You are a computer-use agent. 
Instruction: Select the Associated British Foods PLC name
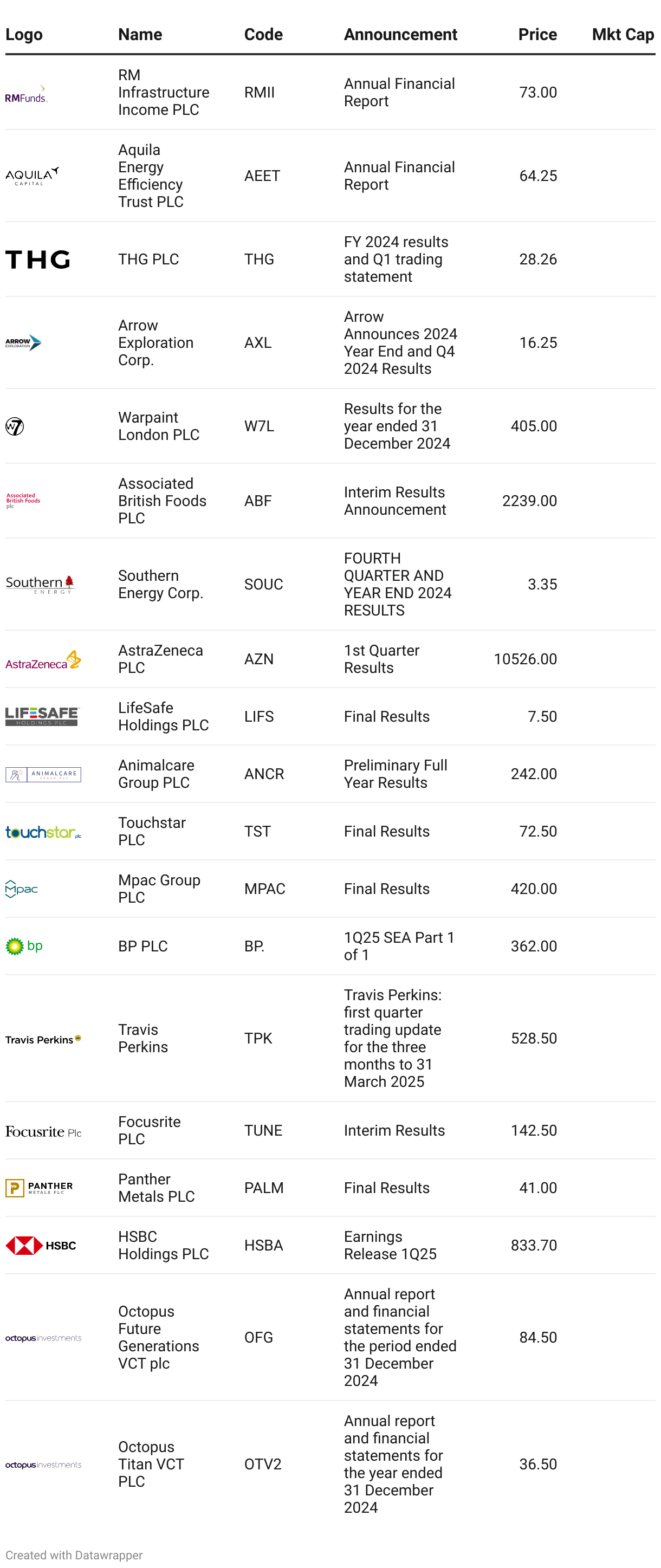click(162, 501)
